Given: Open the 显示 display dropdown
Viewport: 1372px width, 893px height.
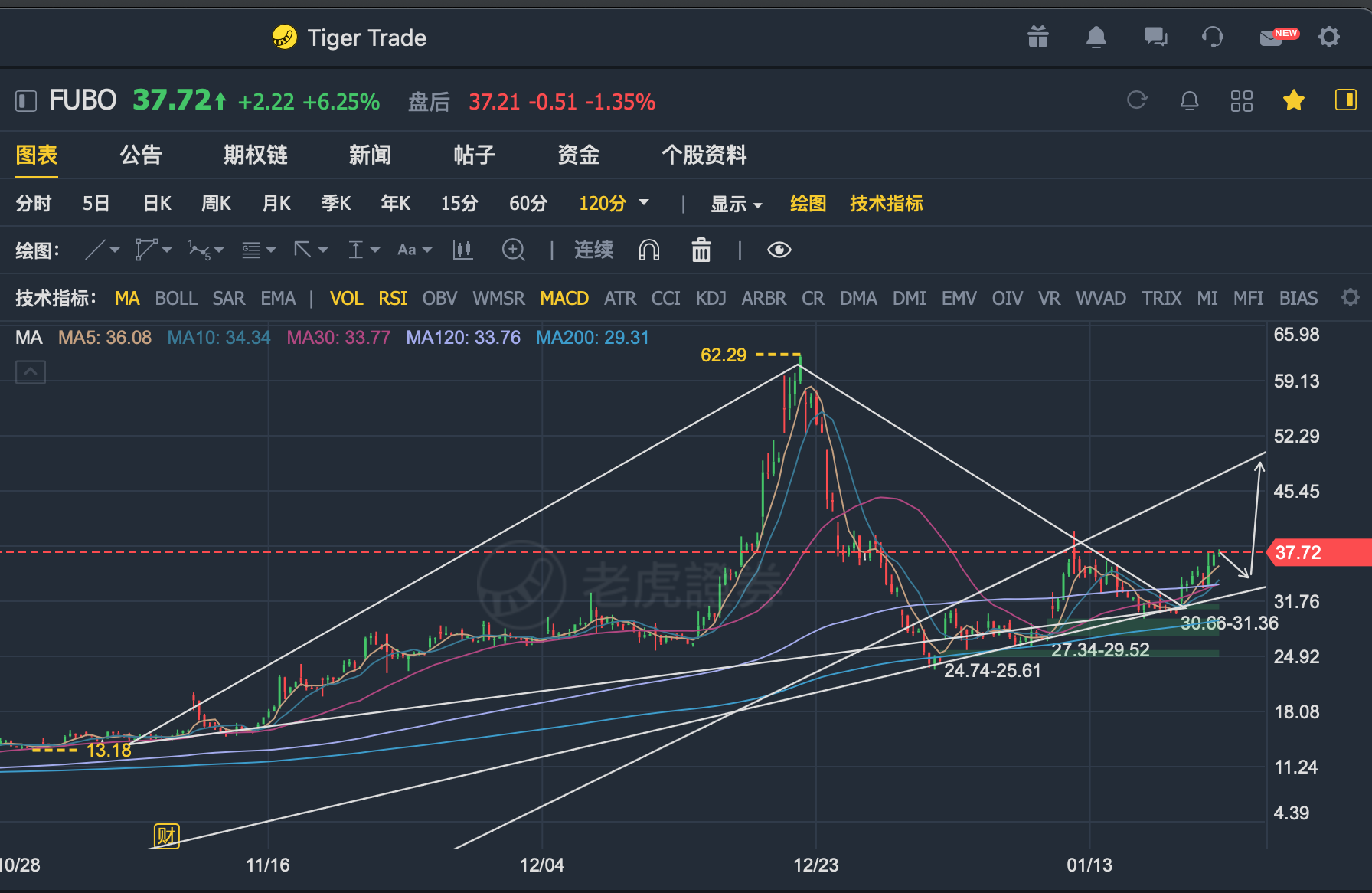Looking at the screenshot, I should coord(737,204).
